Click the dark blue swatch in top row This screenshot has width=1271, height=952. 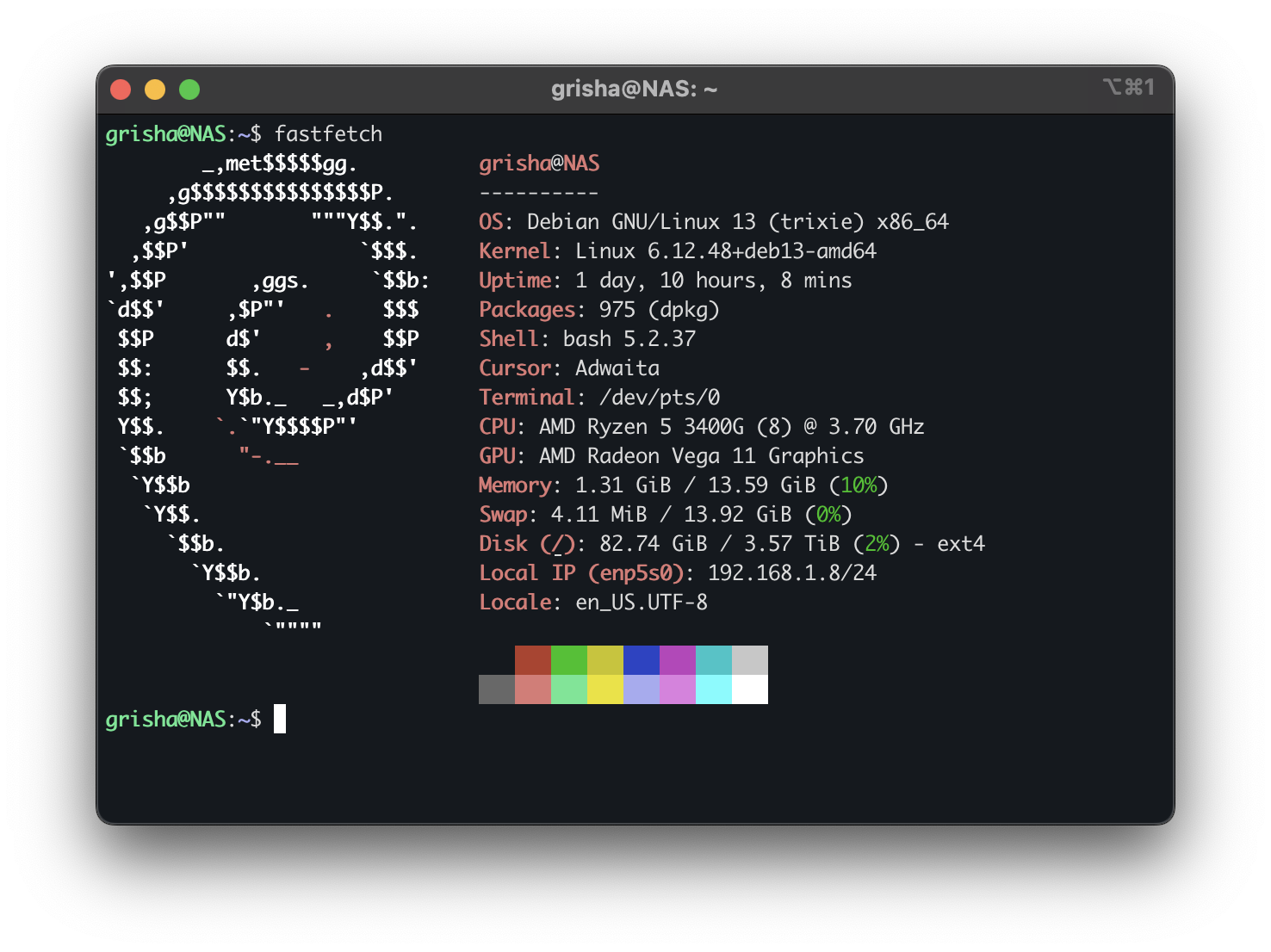[x=642, y=660]
